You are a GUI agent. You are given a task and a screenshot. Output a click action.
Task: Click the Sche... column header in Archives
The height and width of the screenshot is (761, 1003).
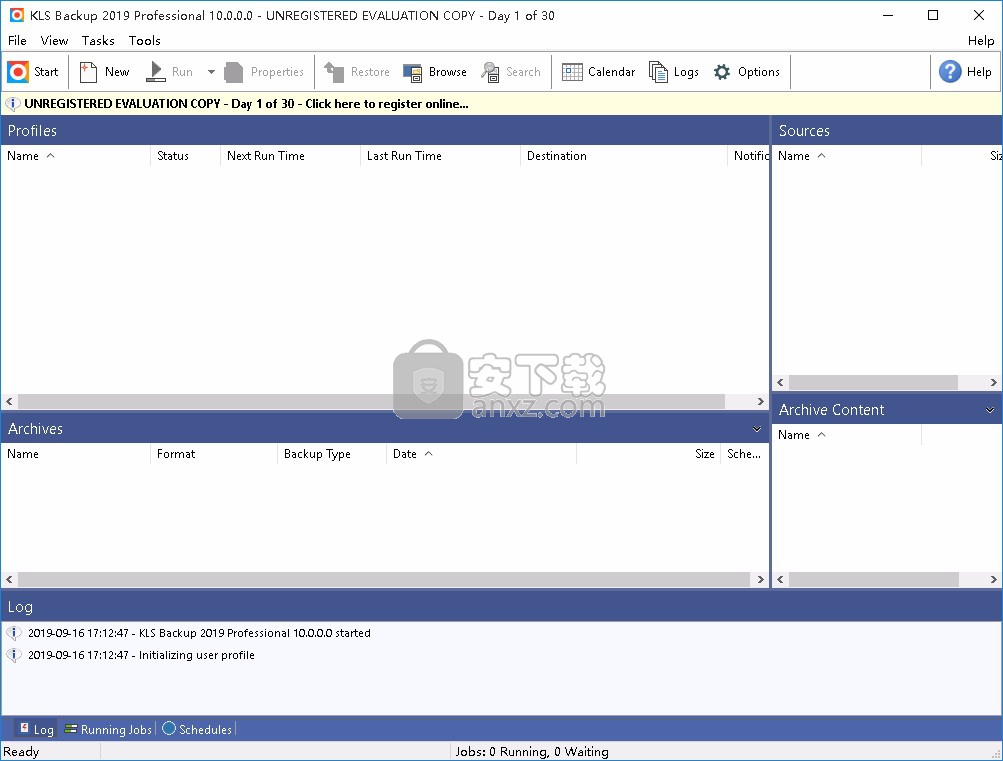745,453
